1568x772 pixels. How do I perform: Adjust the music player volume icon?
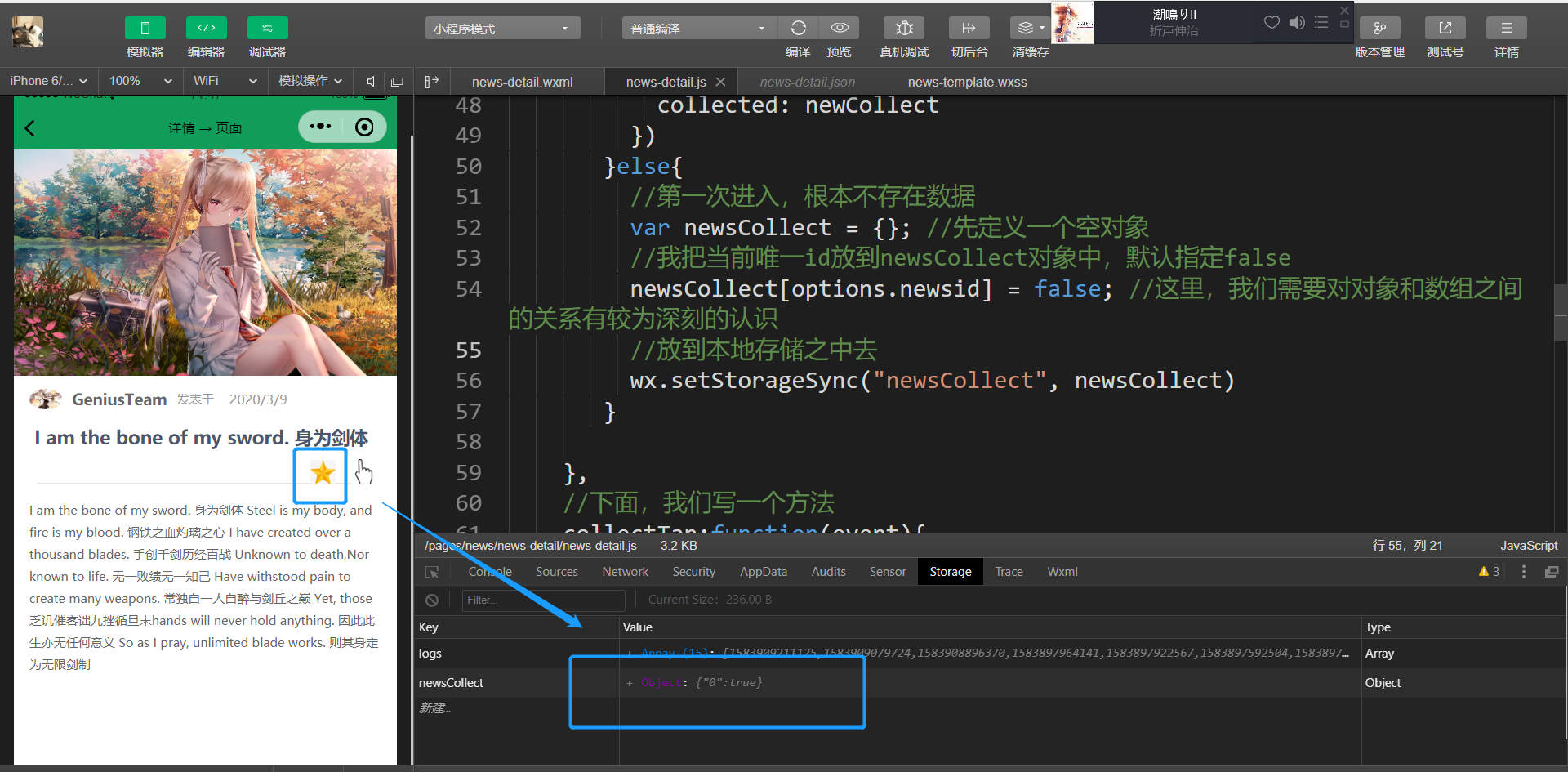pos(1297,22)
